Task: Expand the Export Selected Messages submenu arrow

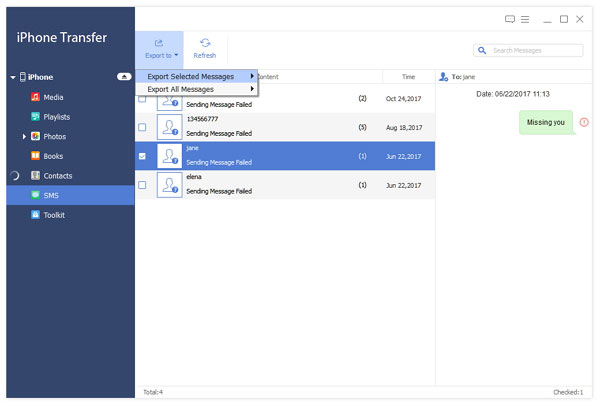Action: (x=252, y=76)
